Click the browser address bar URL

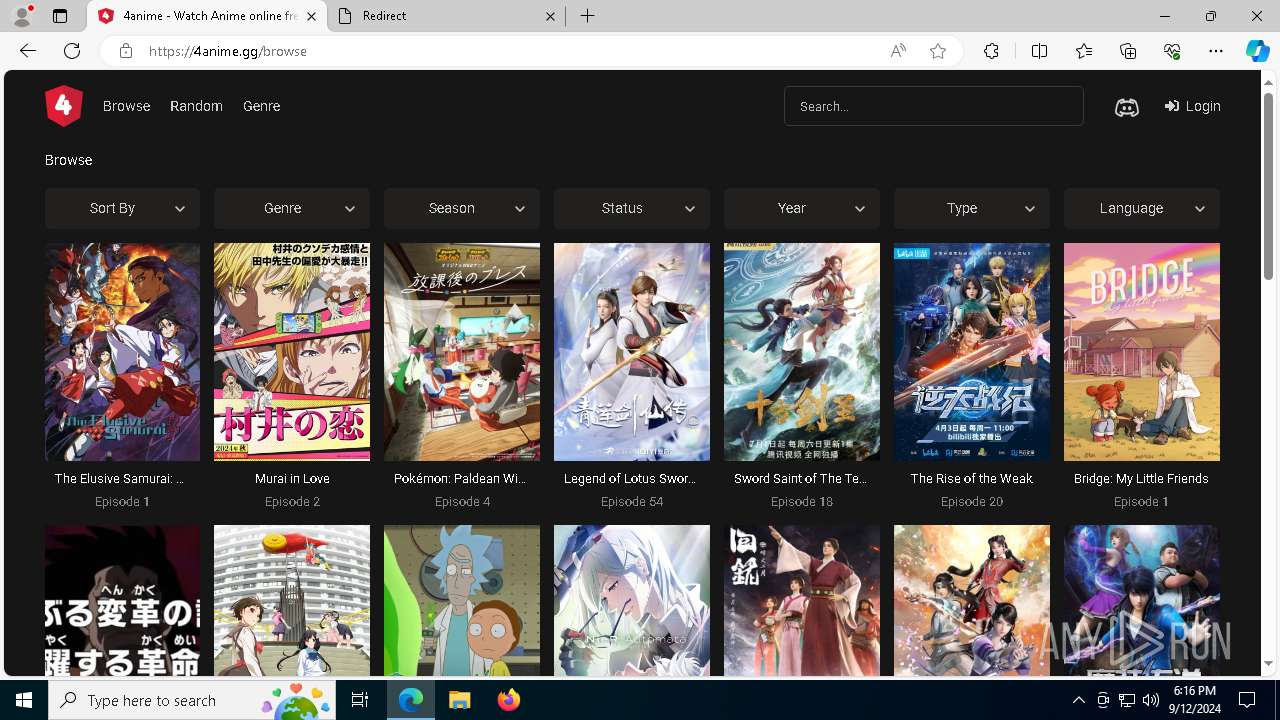(x=228, y=51)
